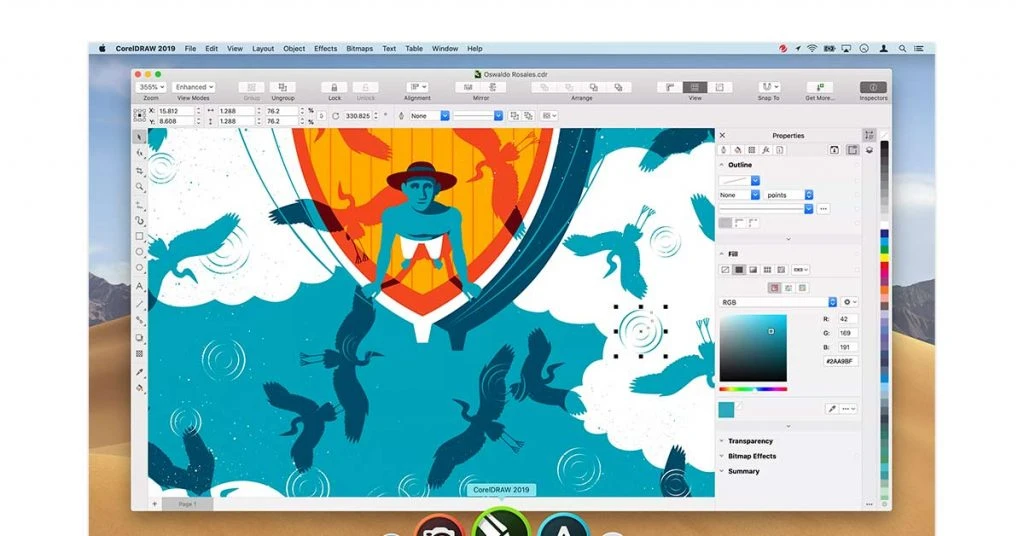Select Uniform fill type button
This screenshot has height=536, width=1024.
coord(739,270)
